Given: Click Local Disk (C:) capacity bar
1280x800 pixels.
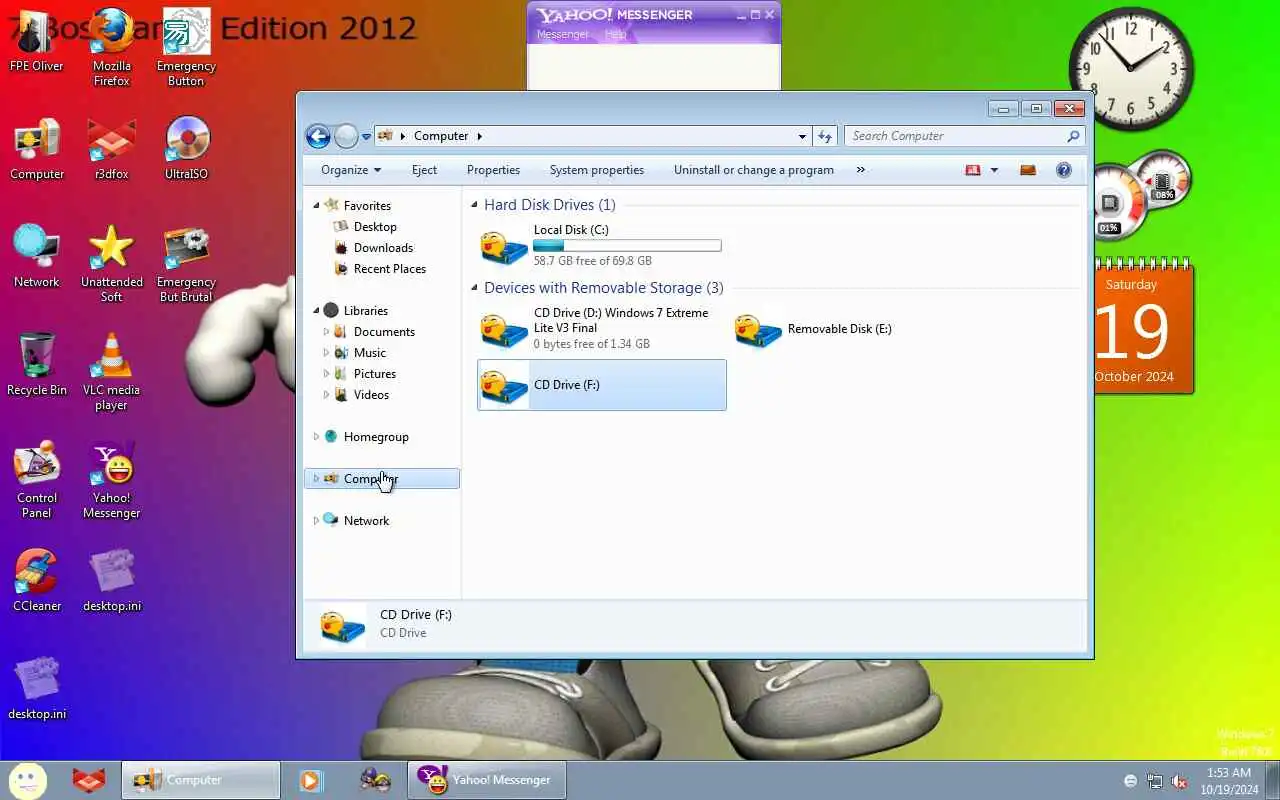Looking at the screenshot, I should coord(627,245).
